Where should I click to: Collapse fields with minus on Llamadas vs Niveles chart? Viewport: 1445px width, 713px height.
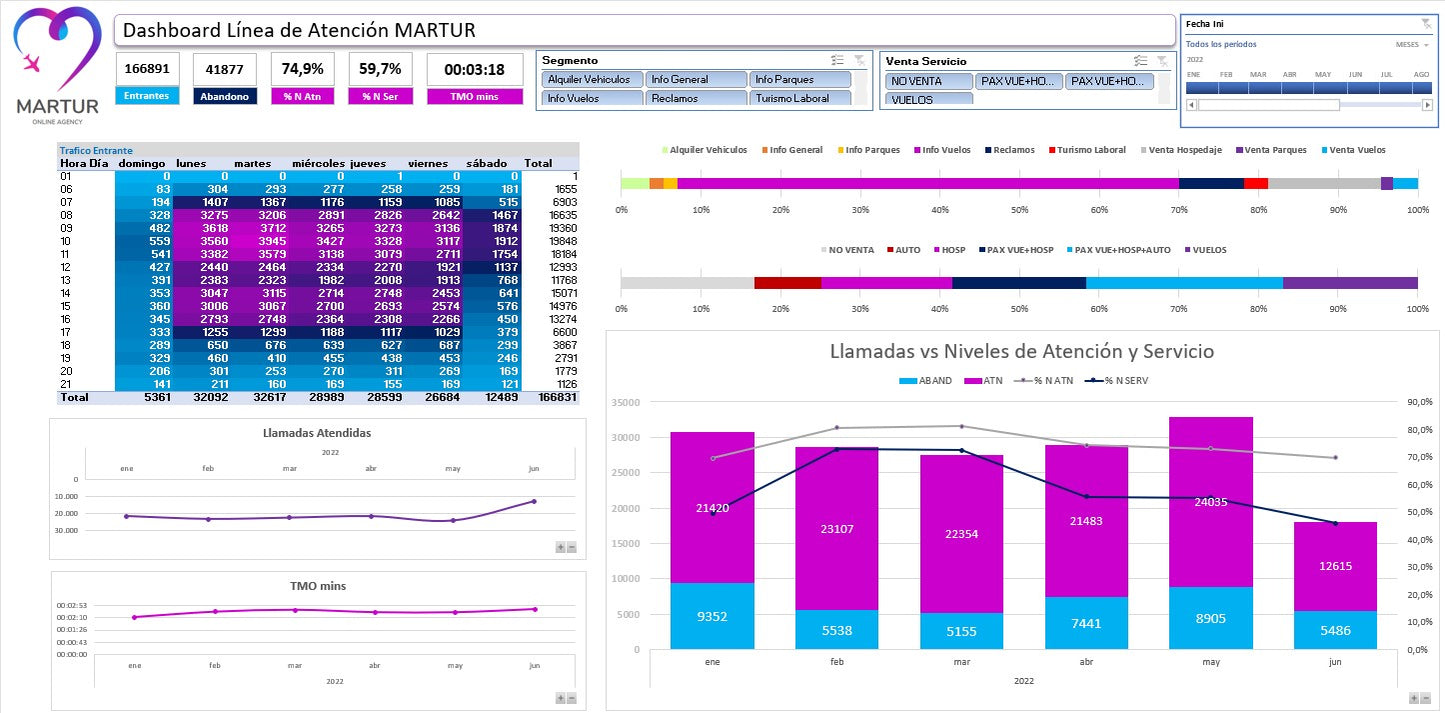click(1425, 698)
